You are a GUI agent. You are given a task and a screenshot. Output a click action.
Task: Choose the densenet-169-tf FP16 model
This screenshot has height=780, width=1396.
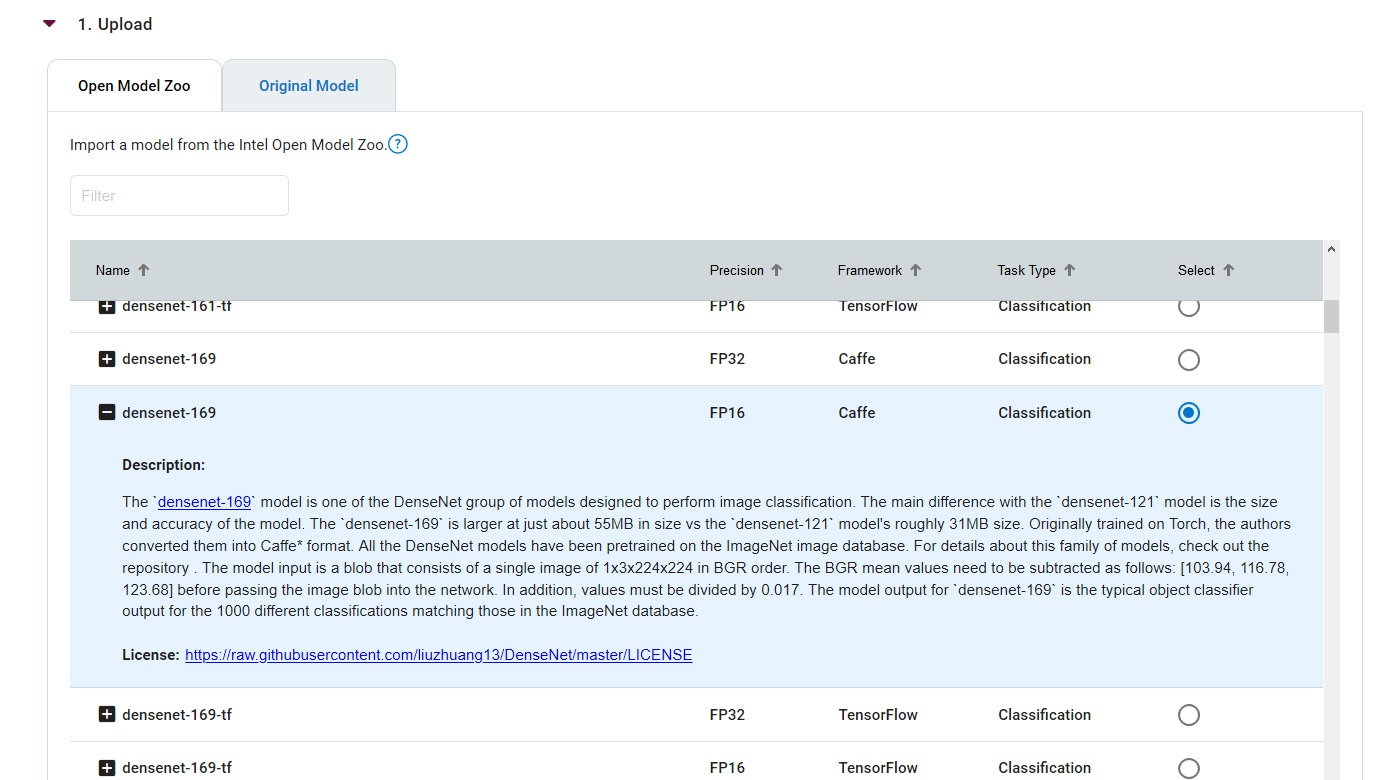pos(1188,768)
